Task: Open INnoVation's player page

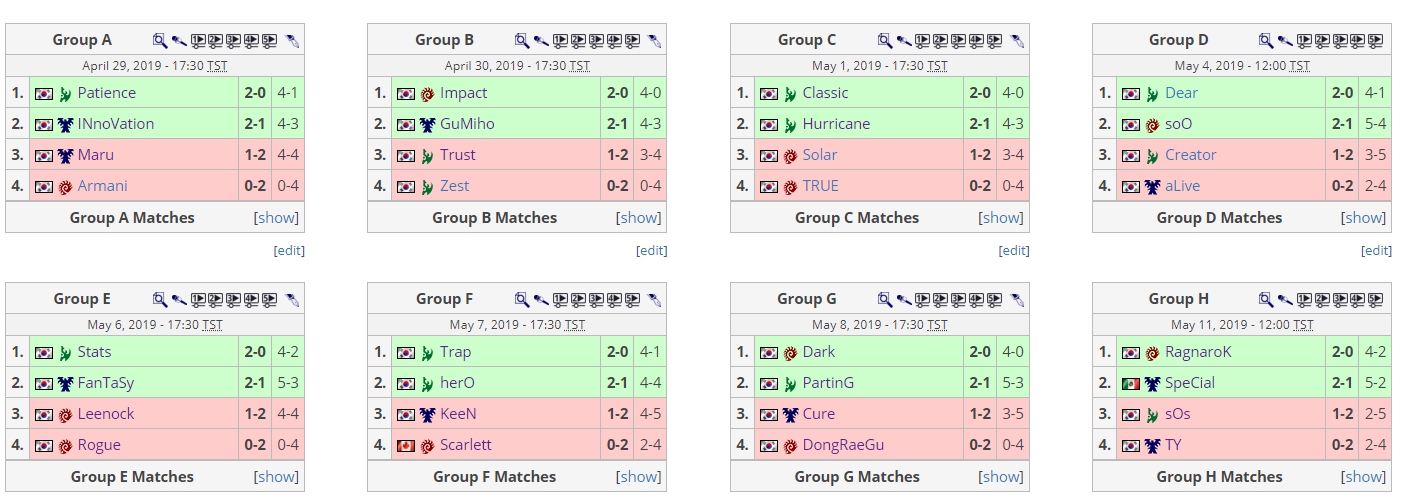Action: click(116, 124)
